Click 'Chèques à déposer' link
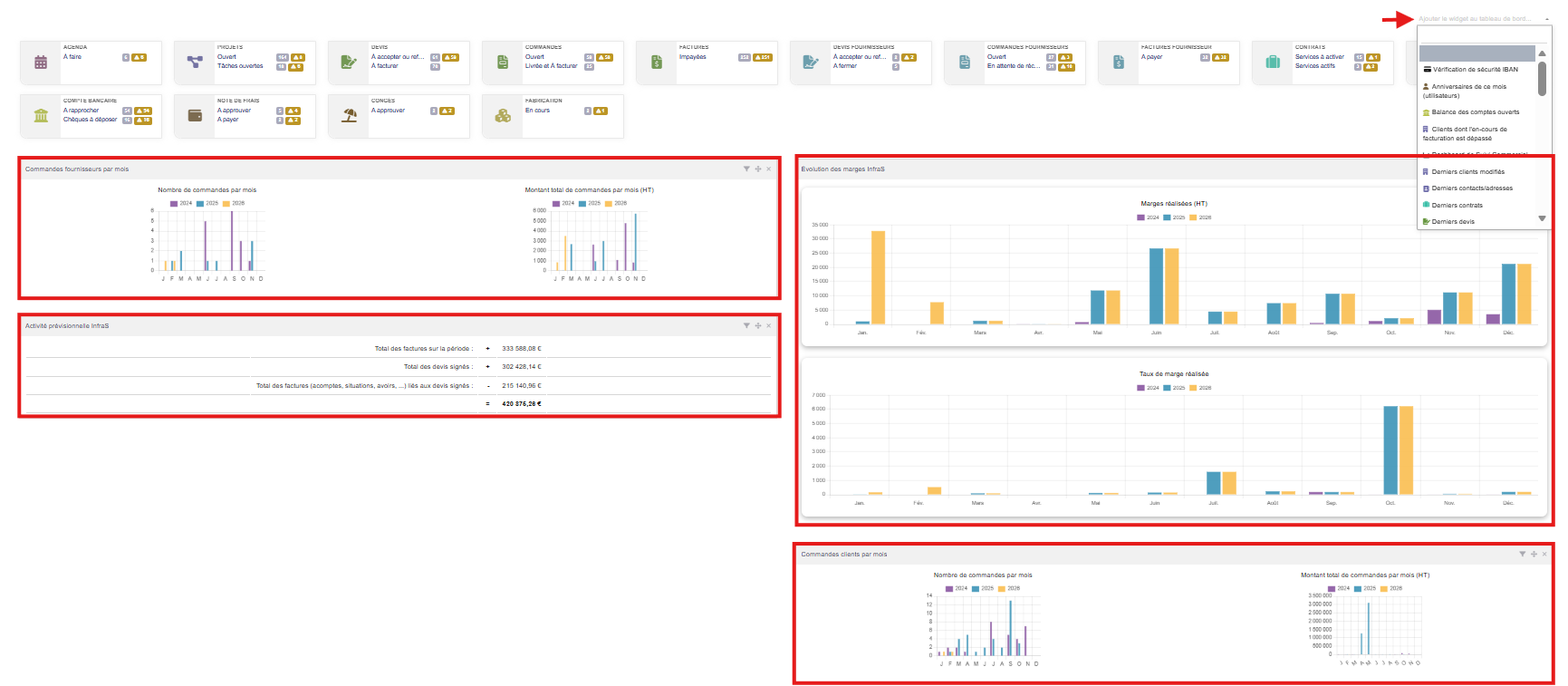 pos(90,120)
